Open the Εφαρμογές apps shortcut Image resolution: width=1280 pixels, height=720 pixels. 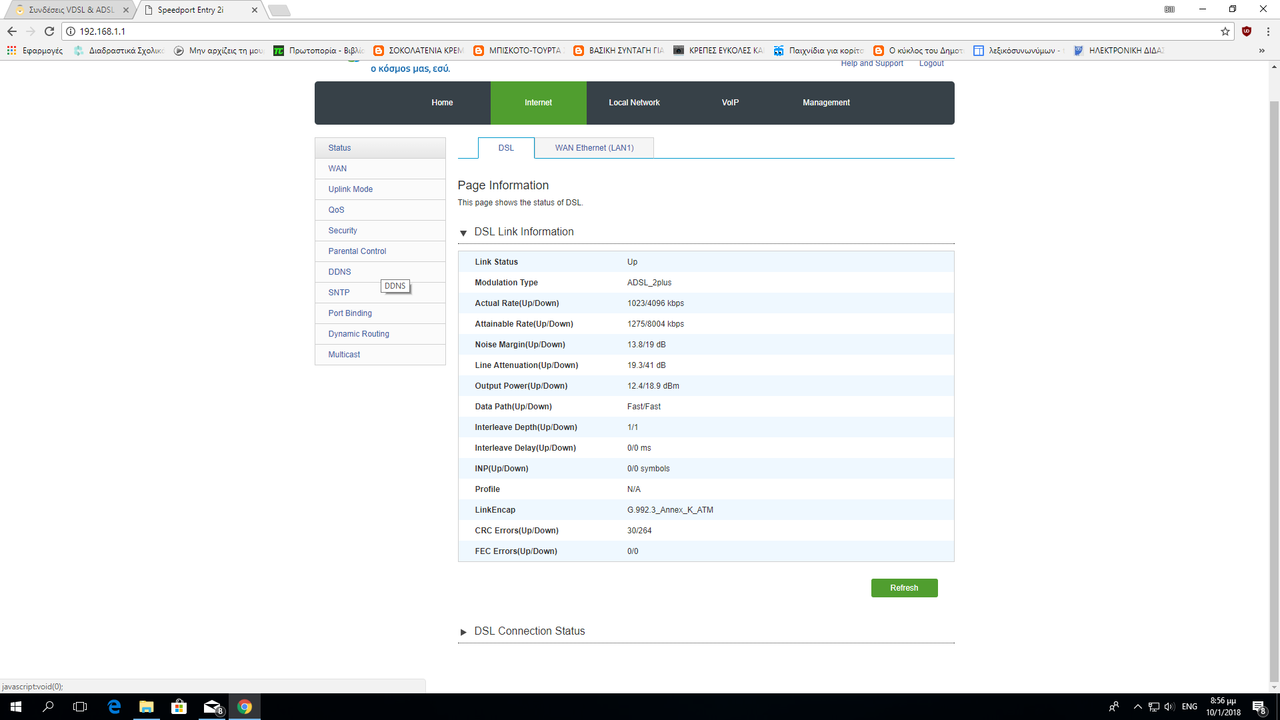[35, 50]
